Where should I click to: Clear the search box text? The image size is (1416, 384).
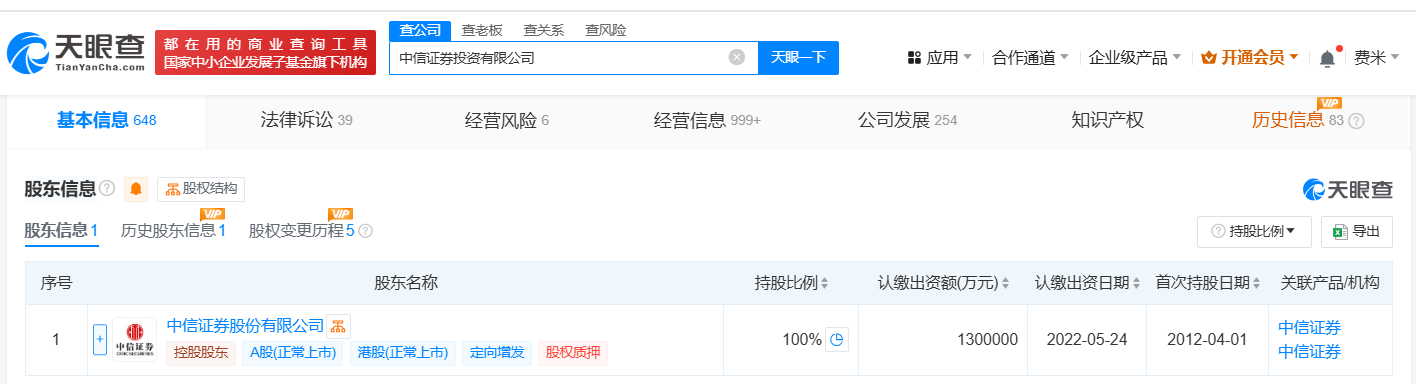[x=737, y=58]
